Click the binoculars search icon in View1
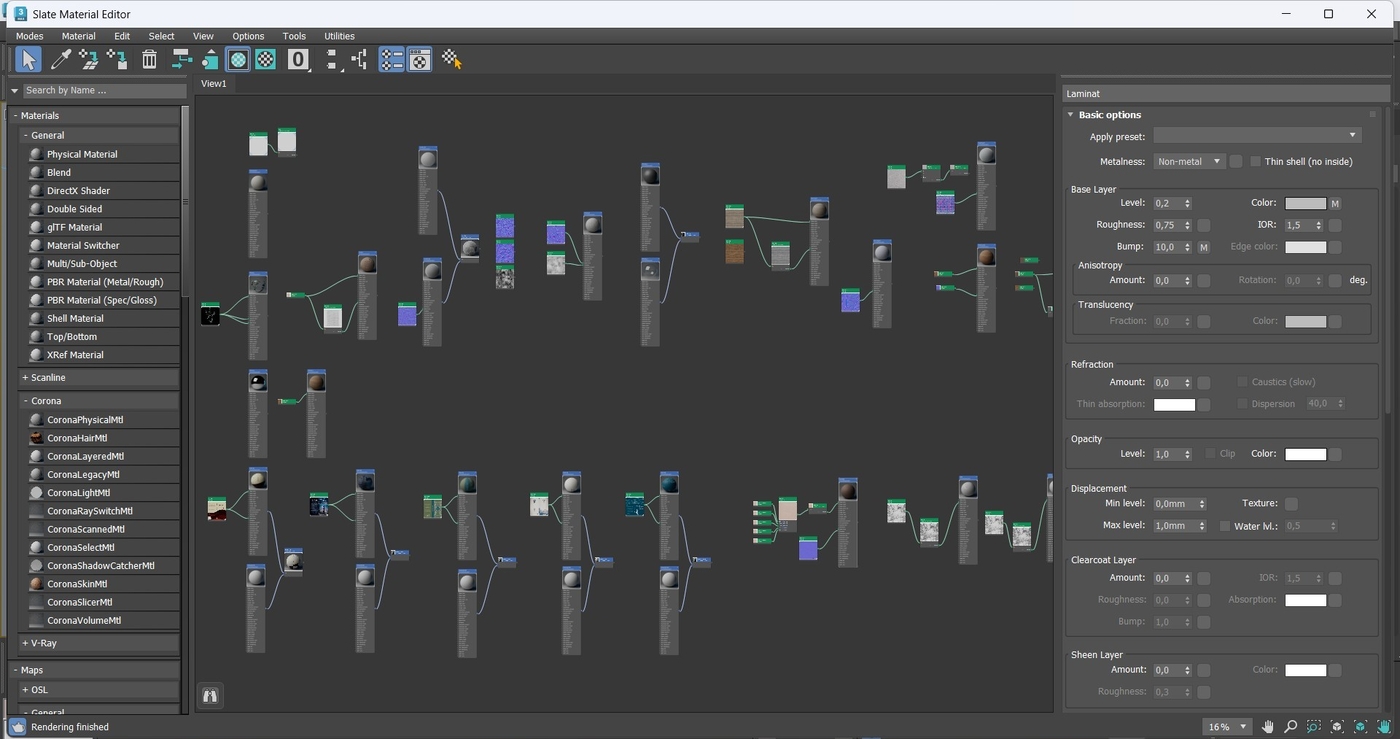 coord(210,696)
